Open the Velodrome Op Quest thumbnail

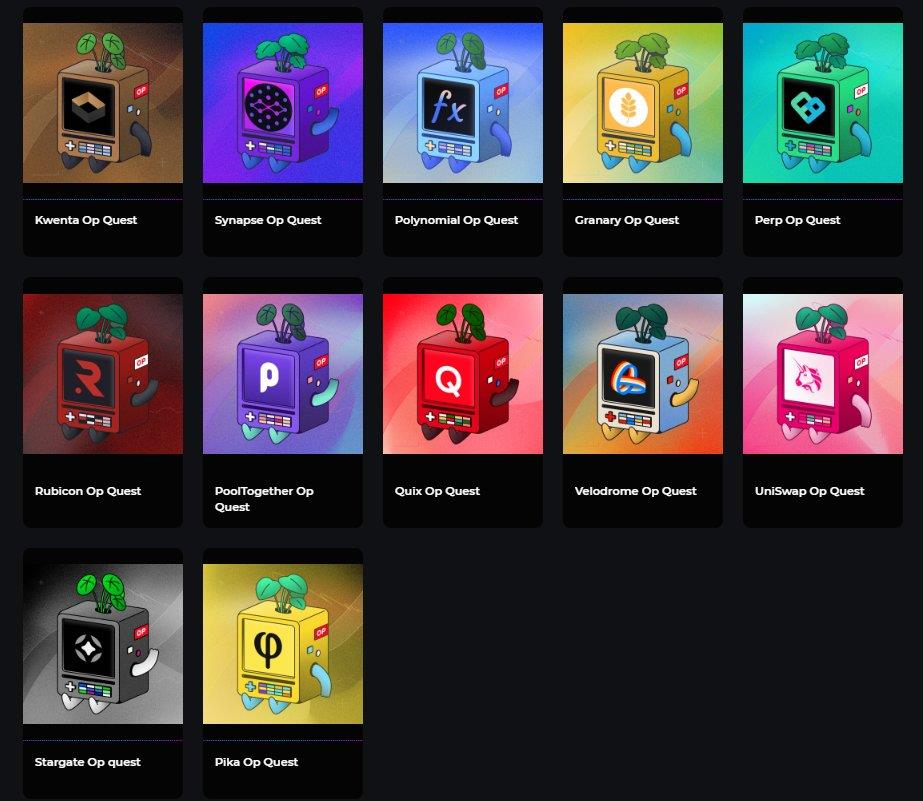643,373
